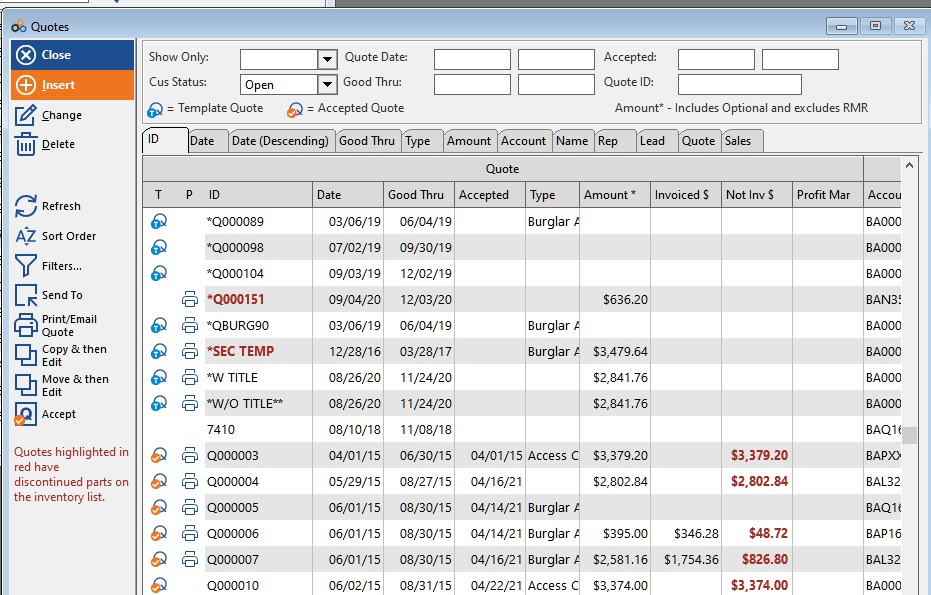Click the Delete trash icon
Image resolution: width=931 pixels, height=595 pixels.
(x=26, y=144)
